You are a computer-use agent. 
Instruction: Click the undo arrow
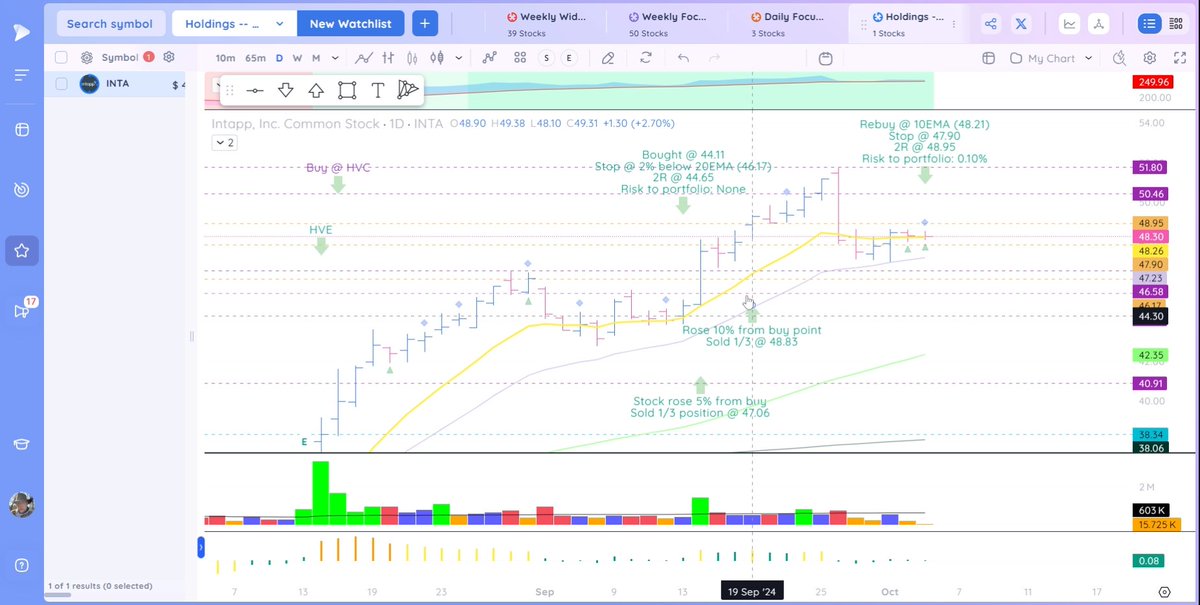pyautogui.click(x=683, y=58)
